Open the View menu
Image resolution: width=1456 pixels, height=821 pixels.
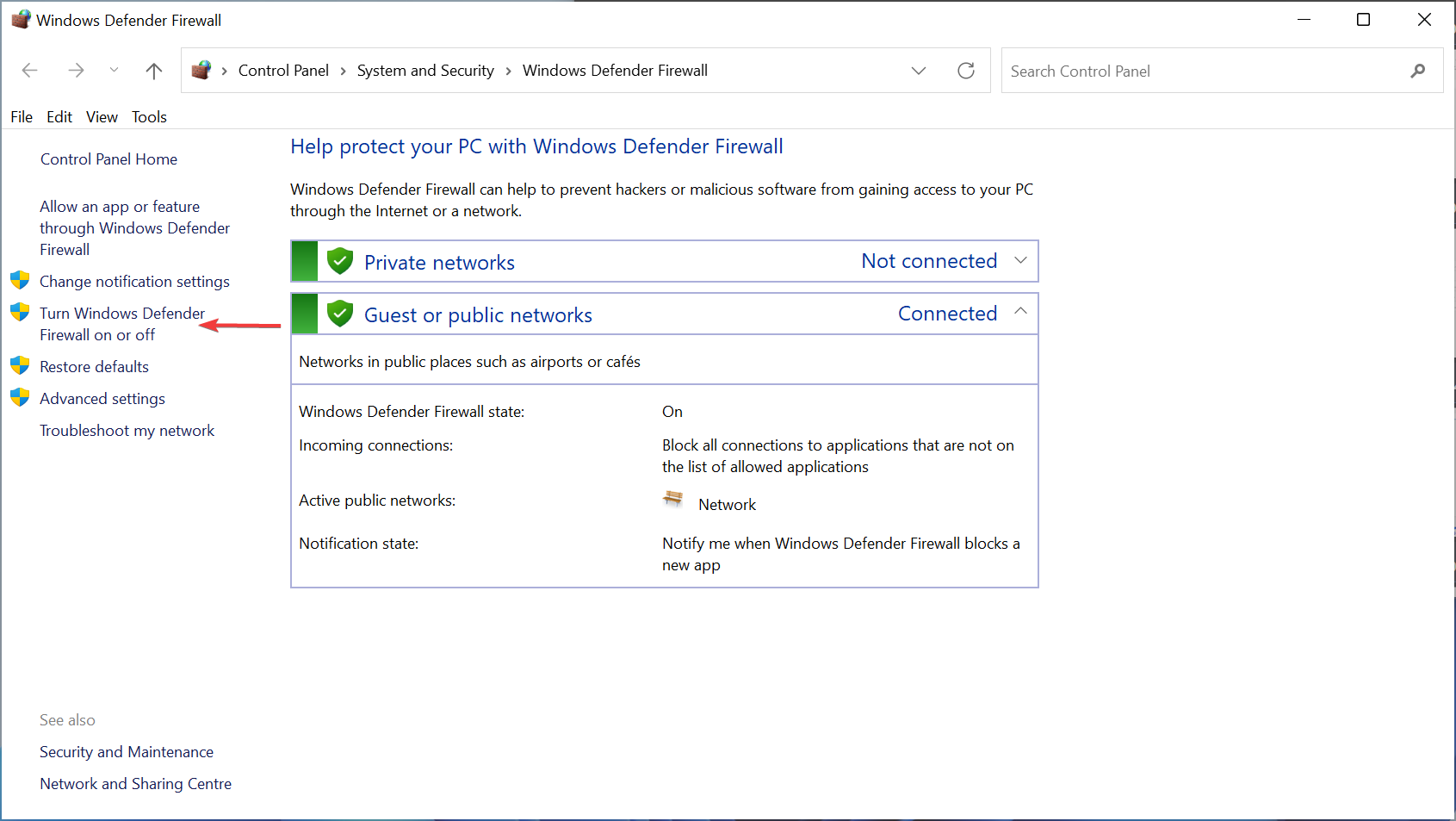point(102,117)
